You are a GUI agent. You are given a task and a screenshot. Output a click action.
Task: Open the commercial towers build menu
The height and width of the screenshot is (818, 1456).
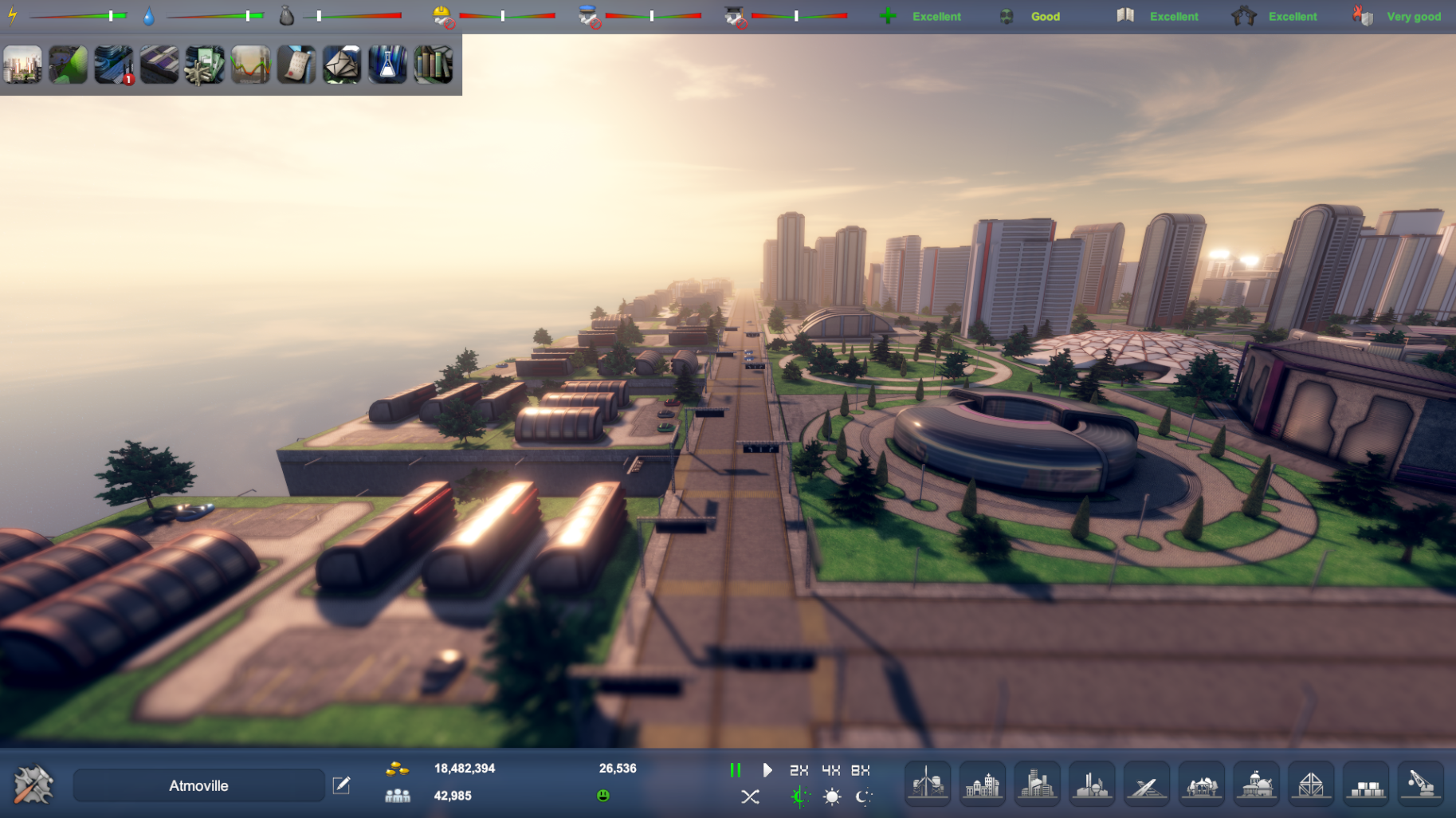tap(1038, 785)
